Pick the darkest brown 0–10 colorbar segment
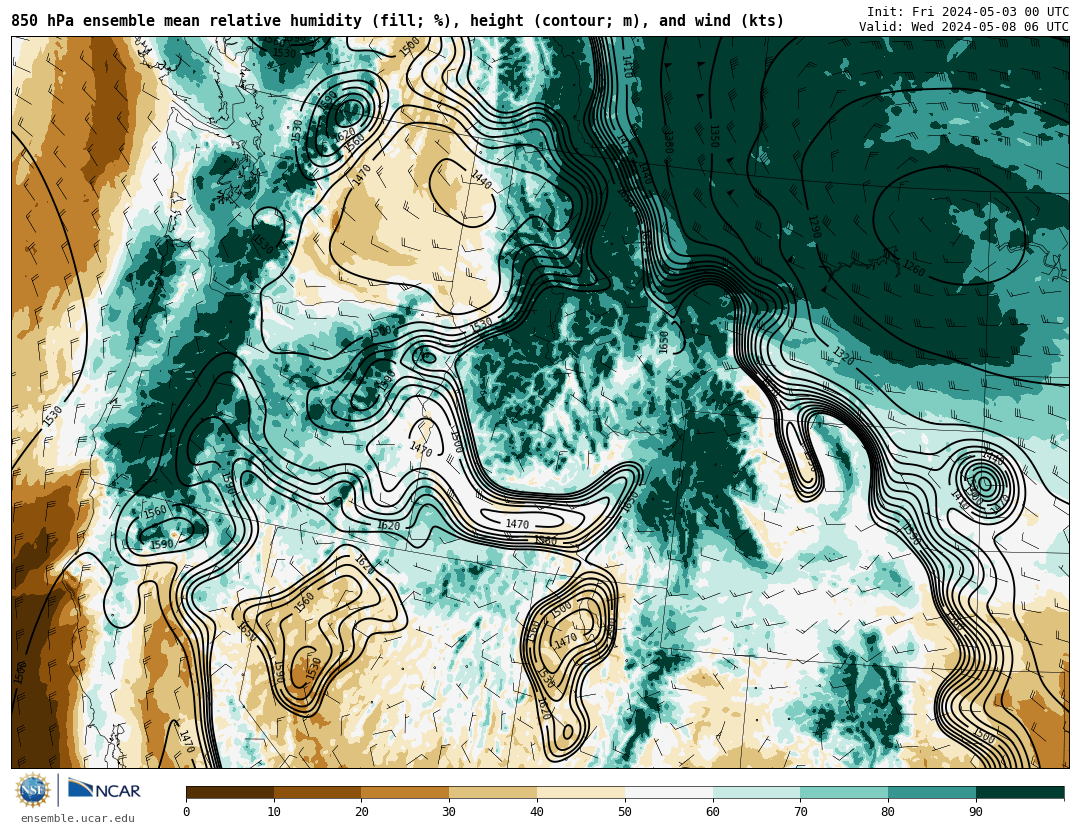Screen dimensions: 1080x831 (x=230, y=793)
